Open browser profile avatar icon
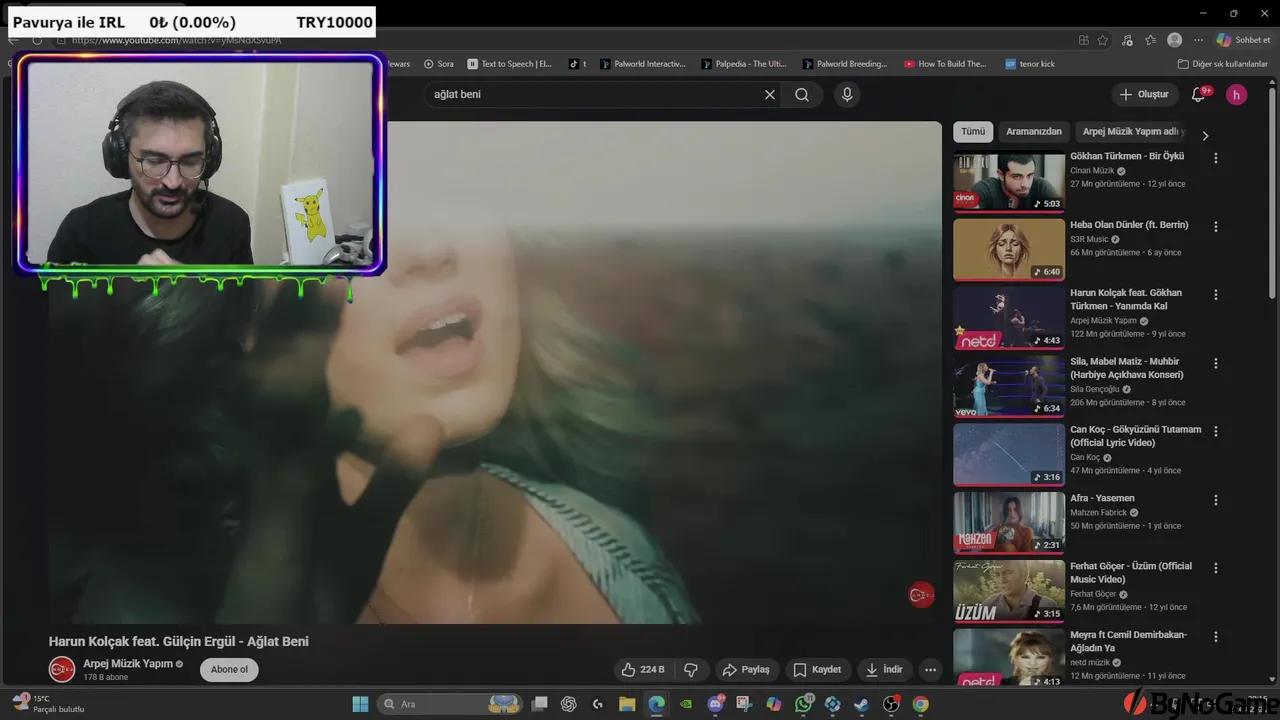This screenshot has width=1280, height=720. click(1175, 40)
